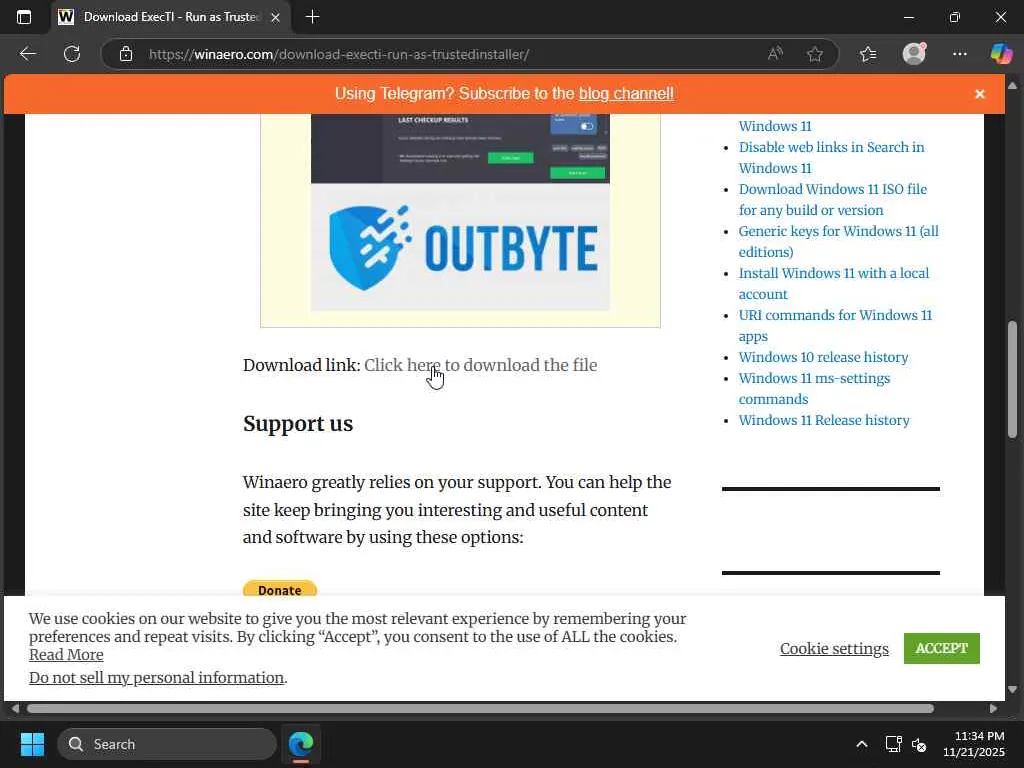The width and height of the screenshot is (1024, 768).
Task: Click the horizontal scrollbar thumb
Action: click(480, 709)
